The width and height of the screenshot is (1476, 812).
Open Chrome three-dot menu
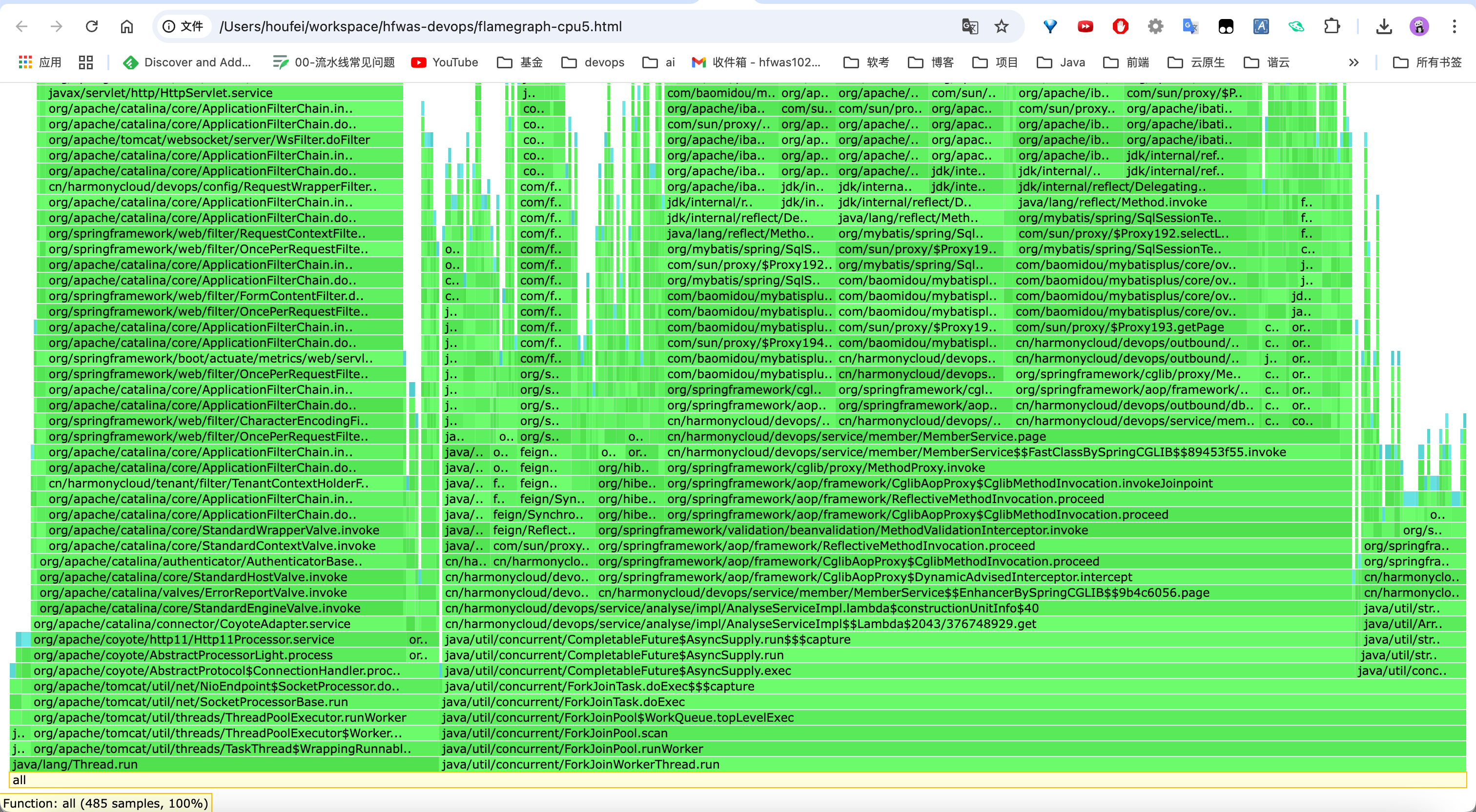coord(1454,26)
